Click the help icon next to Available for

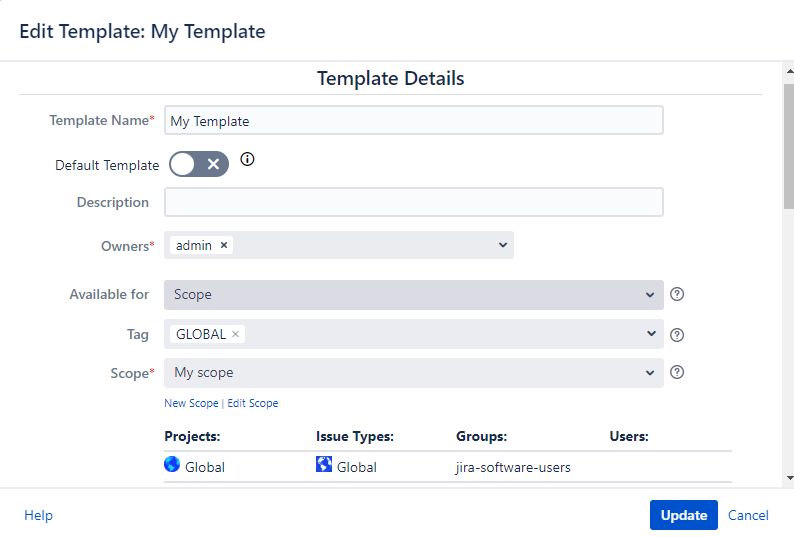(x=677, y=294)
